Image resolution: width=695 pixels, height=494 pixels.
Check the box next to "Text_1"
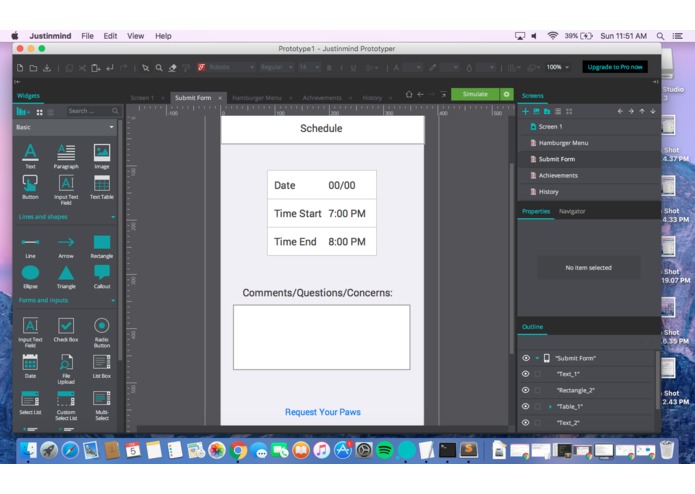538,374
